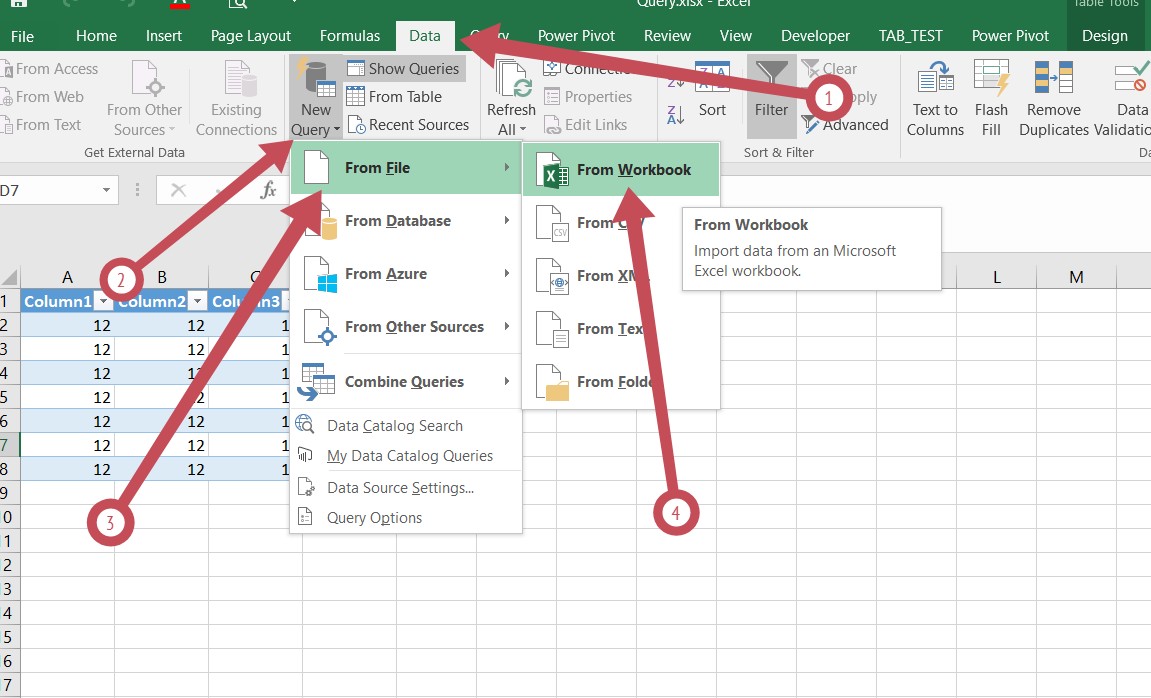Select column M header
Viewport: 1151px width, 698px height.
[x=1076, y=277]
